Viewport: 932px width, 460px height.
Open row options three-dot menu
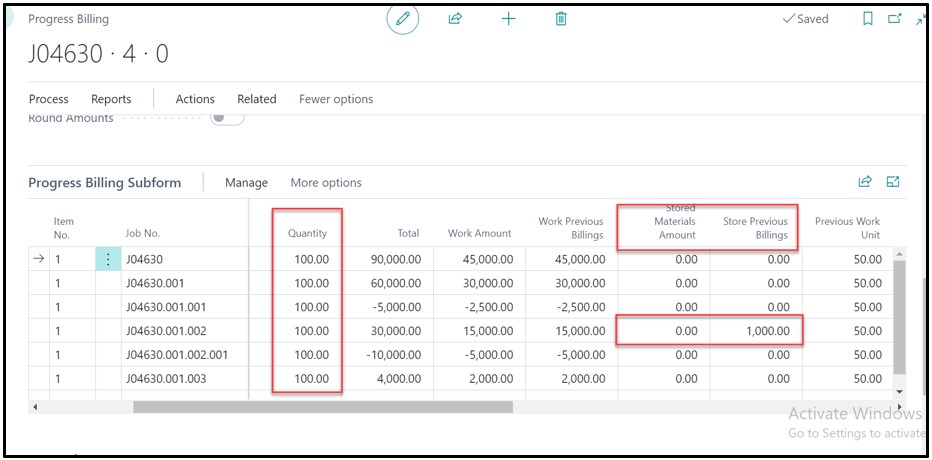point(108,260)
